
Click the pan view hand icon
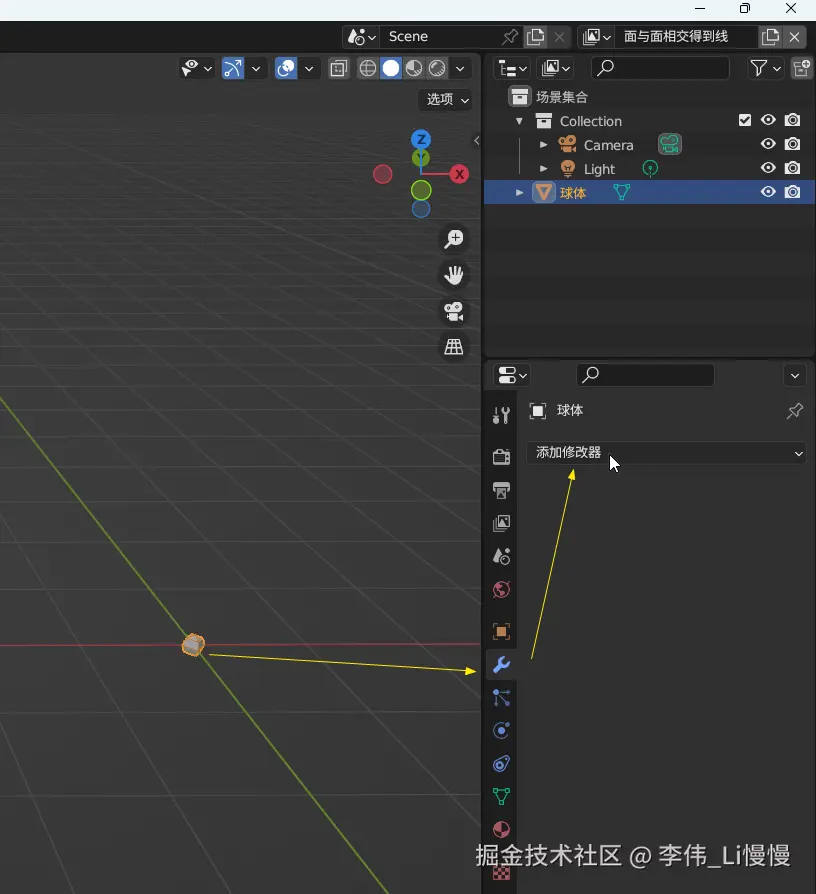coord(454,275)
